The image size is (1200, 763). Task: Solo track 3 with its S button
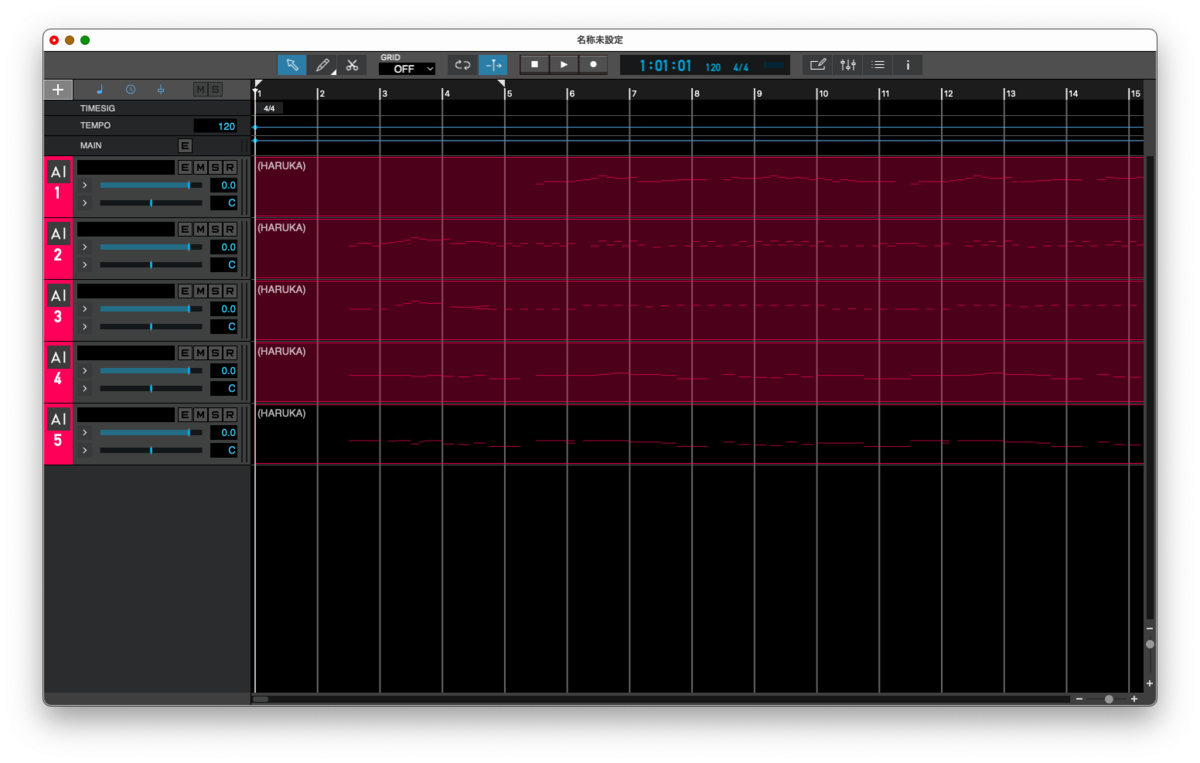[x=215, y=291]
